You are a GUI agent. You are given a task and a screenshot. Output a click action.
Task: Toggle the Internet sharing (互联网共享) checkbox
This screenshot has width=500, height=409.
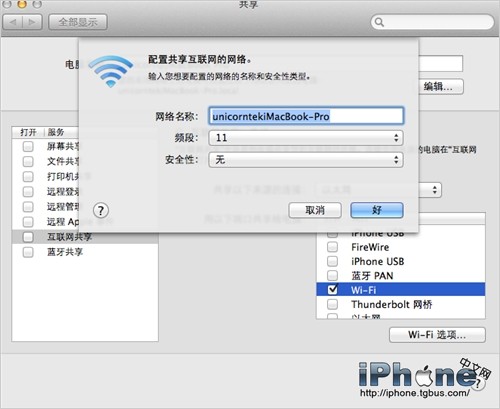click(x=28, y=237)
